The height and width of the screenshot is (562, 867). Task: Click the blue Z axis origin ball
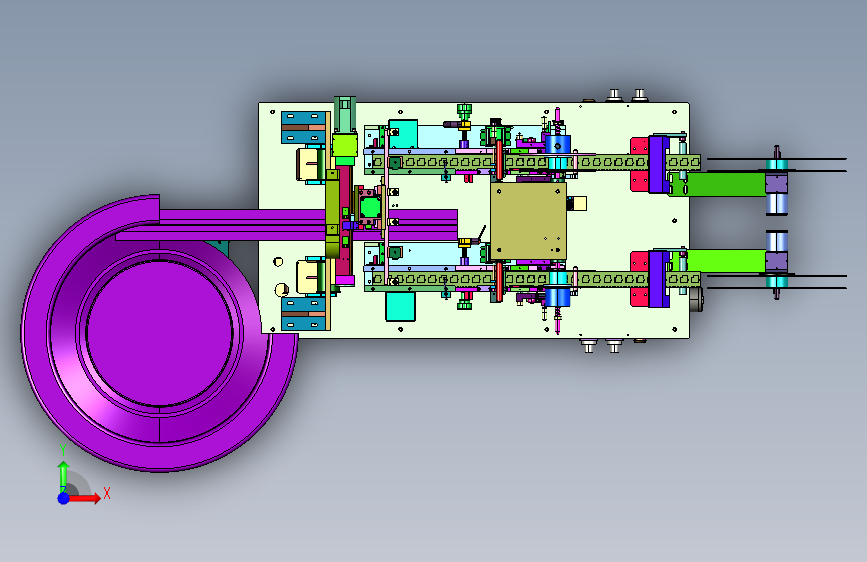64,498
